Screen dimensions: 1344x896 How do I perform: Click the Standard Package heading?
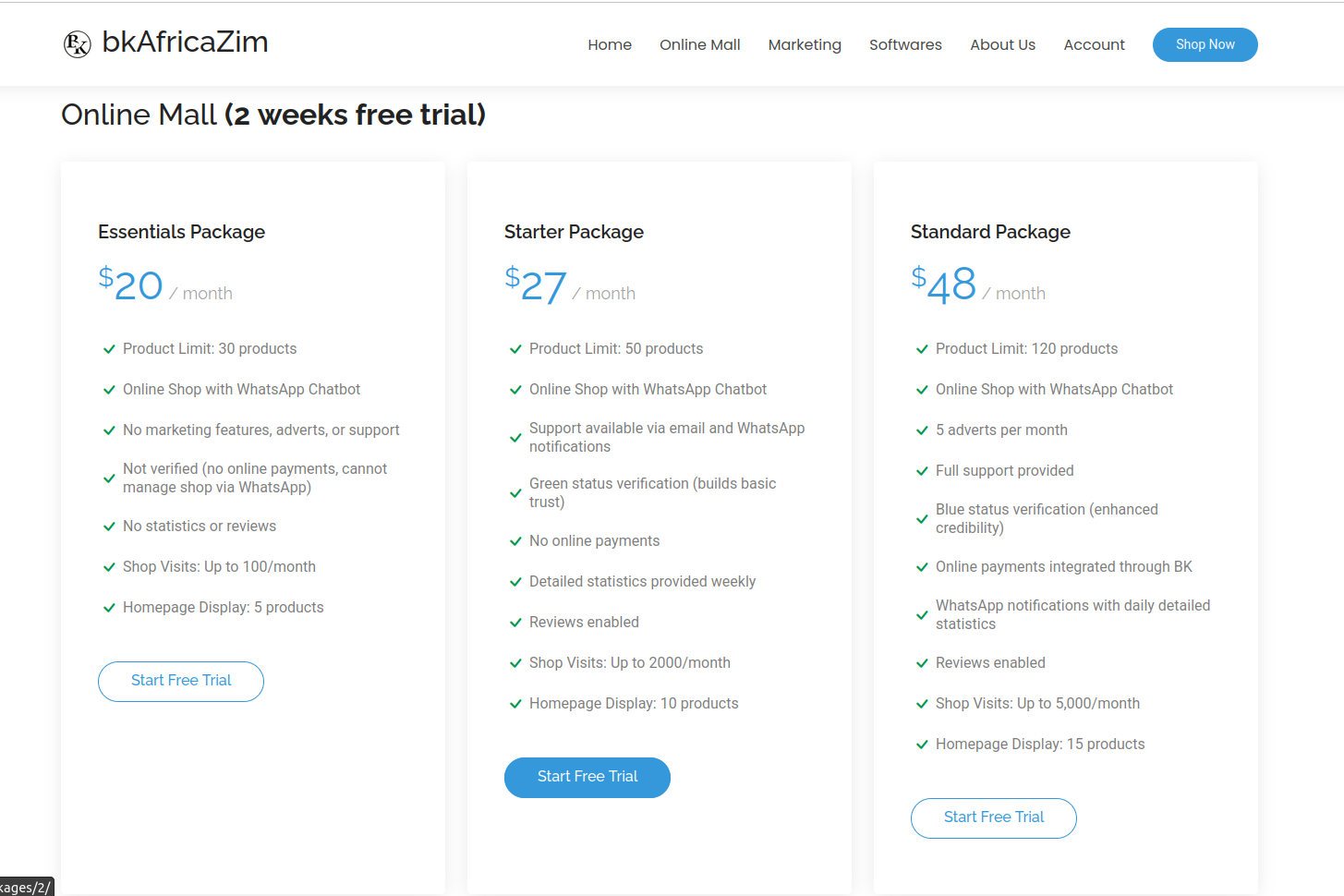(x=990, y=232)
